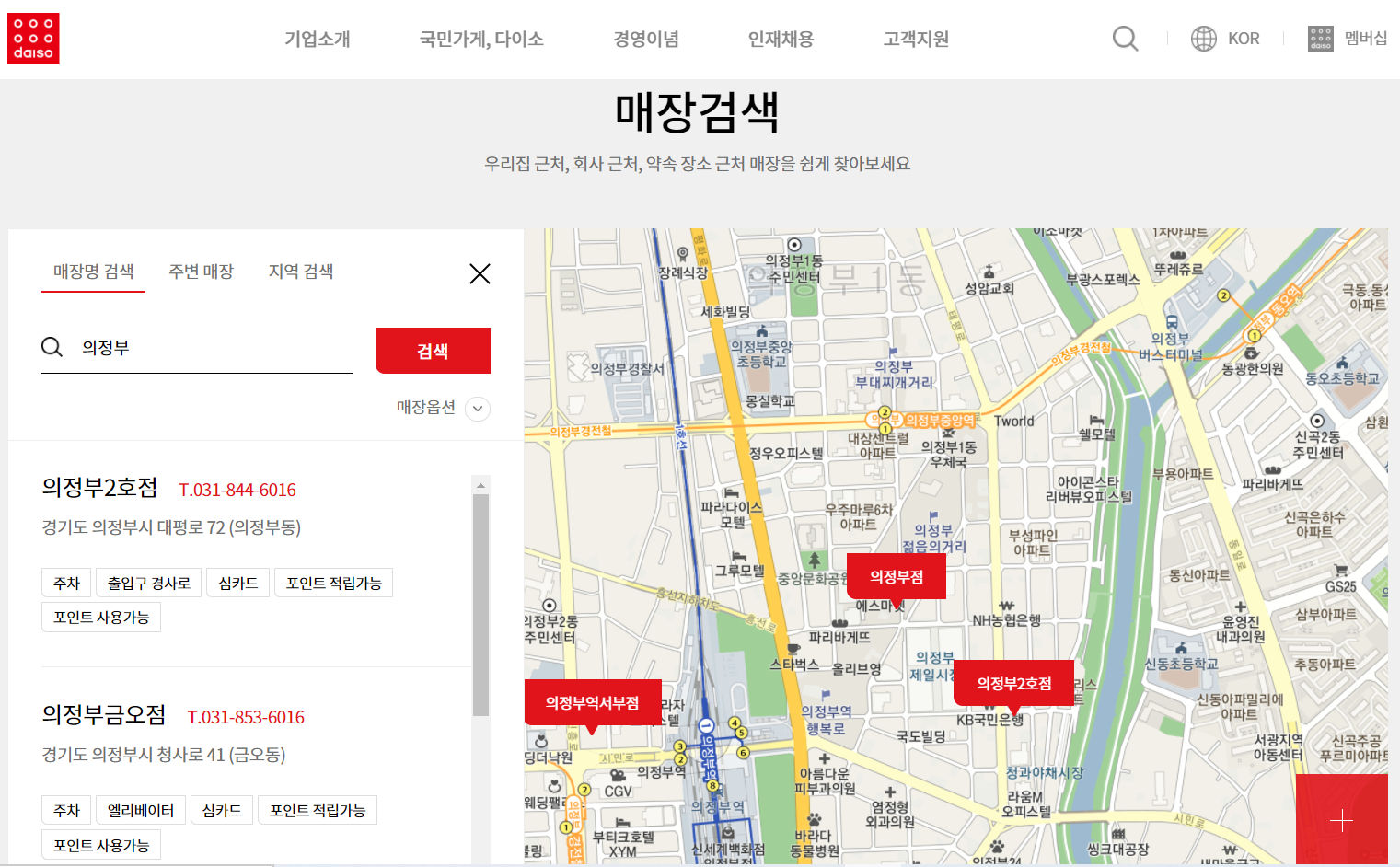Click the 의정부중앙역 station label on map

(x=938, y=421)
